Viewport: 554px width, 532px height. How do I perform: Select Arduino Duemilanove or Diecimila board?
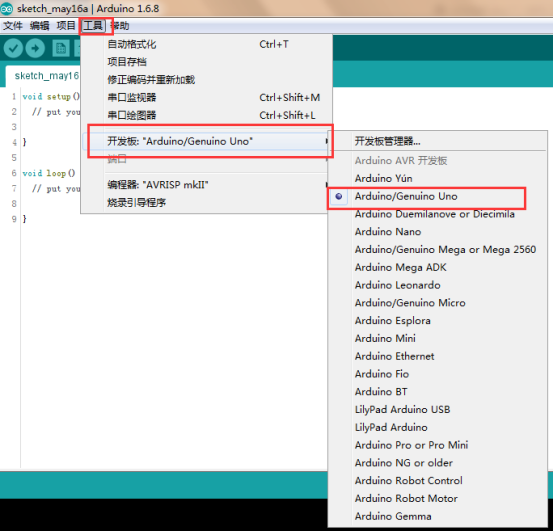point(438,214)
